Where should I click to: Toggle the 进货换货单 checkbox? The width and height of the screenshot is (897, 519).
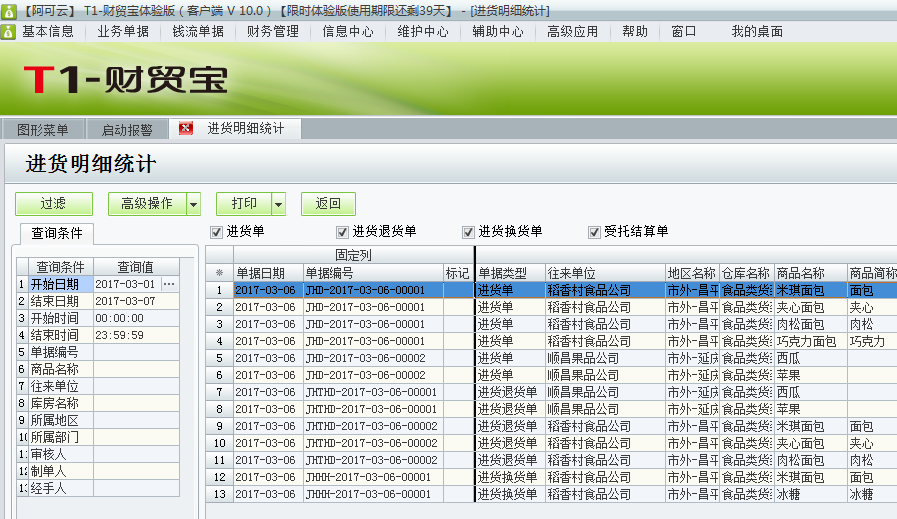468,232
